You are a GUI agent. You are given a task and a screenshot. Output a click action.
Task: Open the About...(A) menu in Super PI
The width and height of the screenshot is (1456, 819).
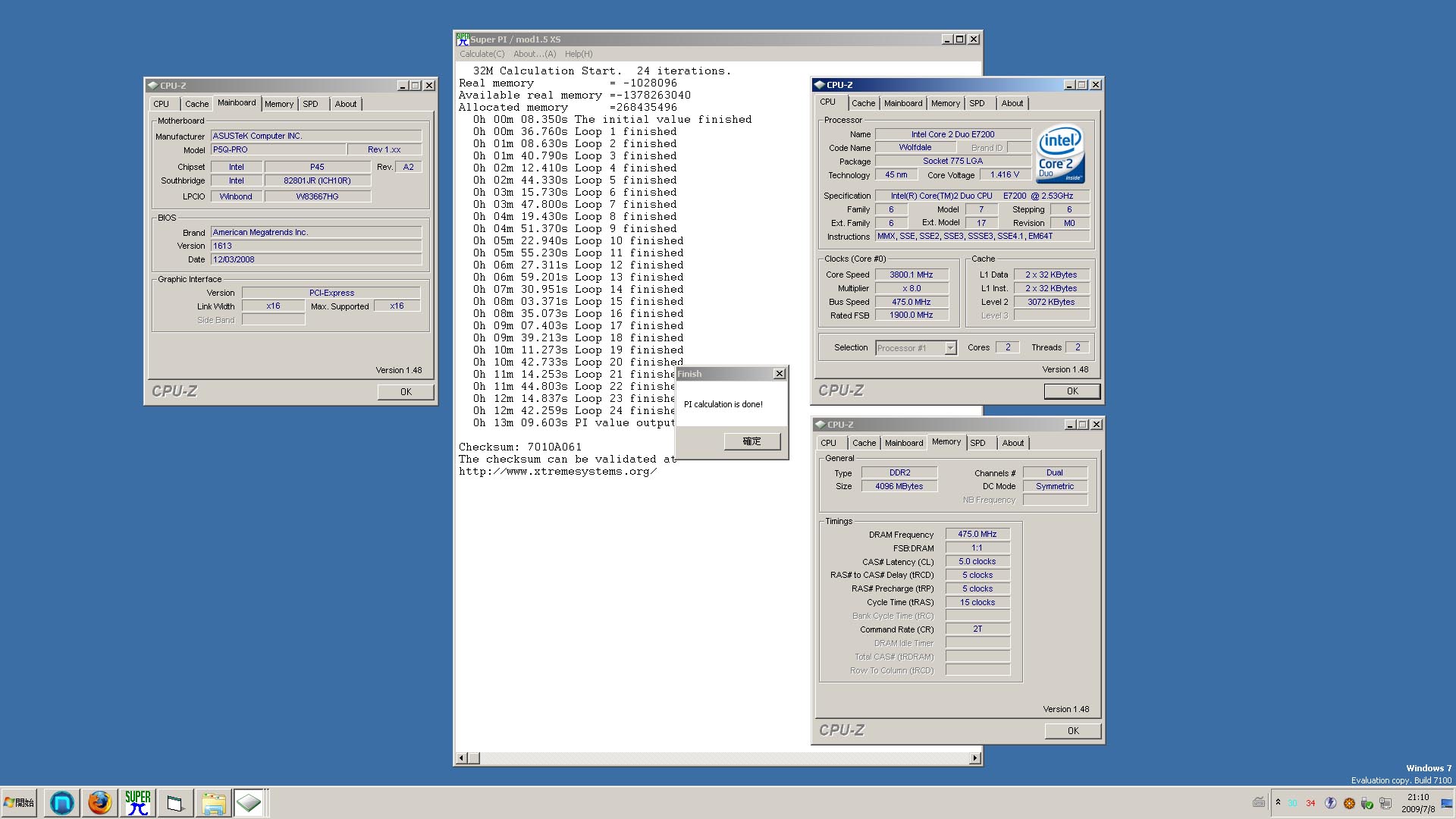click(535, 54)
